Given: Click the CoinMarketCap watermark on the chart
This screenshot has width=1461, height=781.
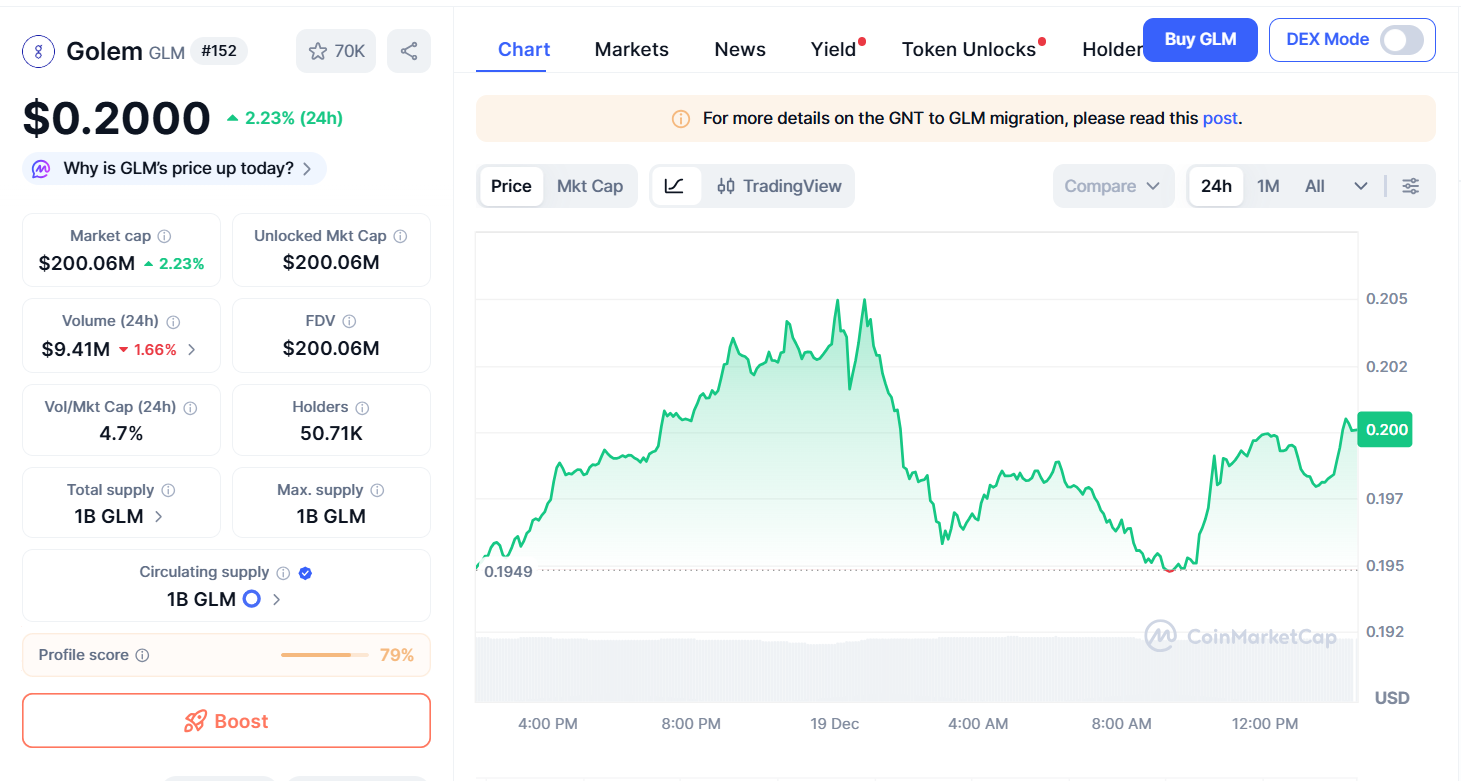Looking at the screenshot, I should click(1242, 635).
